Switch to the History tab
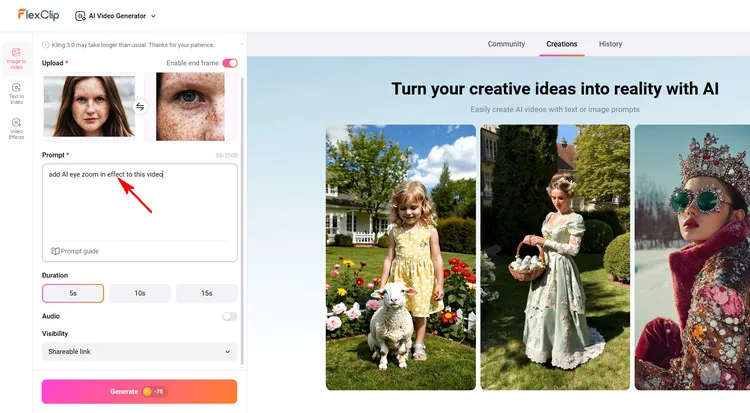Viewport: 750px width, 413px height. pyautogui.click(x=610, y=44)
